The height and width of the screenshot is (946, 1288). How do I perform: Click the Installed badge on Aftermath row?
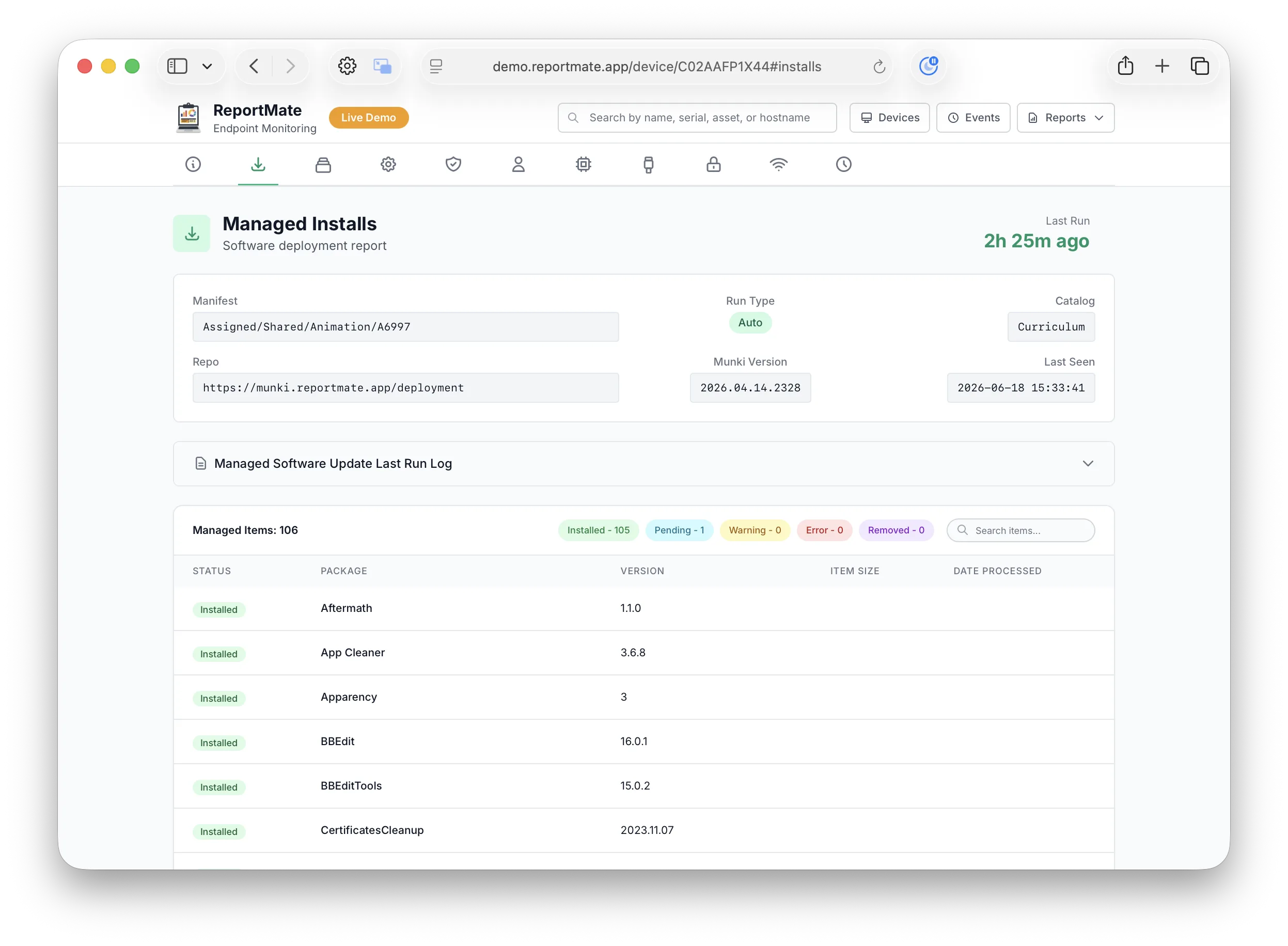point(219,610)
